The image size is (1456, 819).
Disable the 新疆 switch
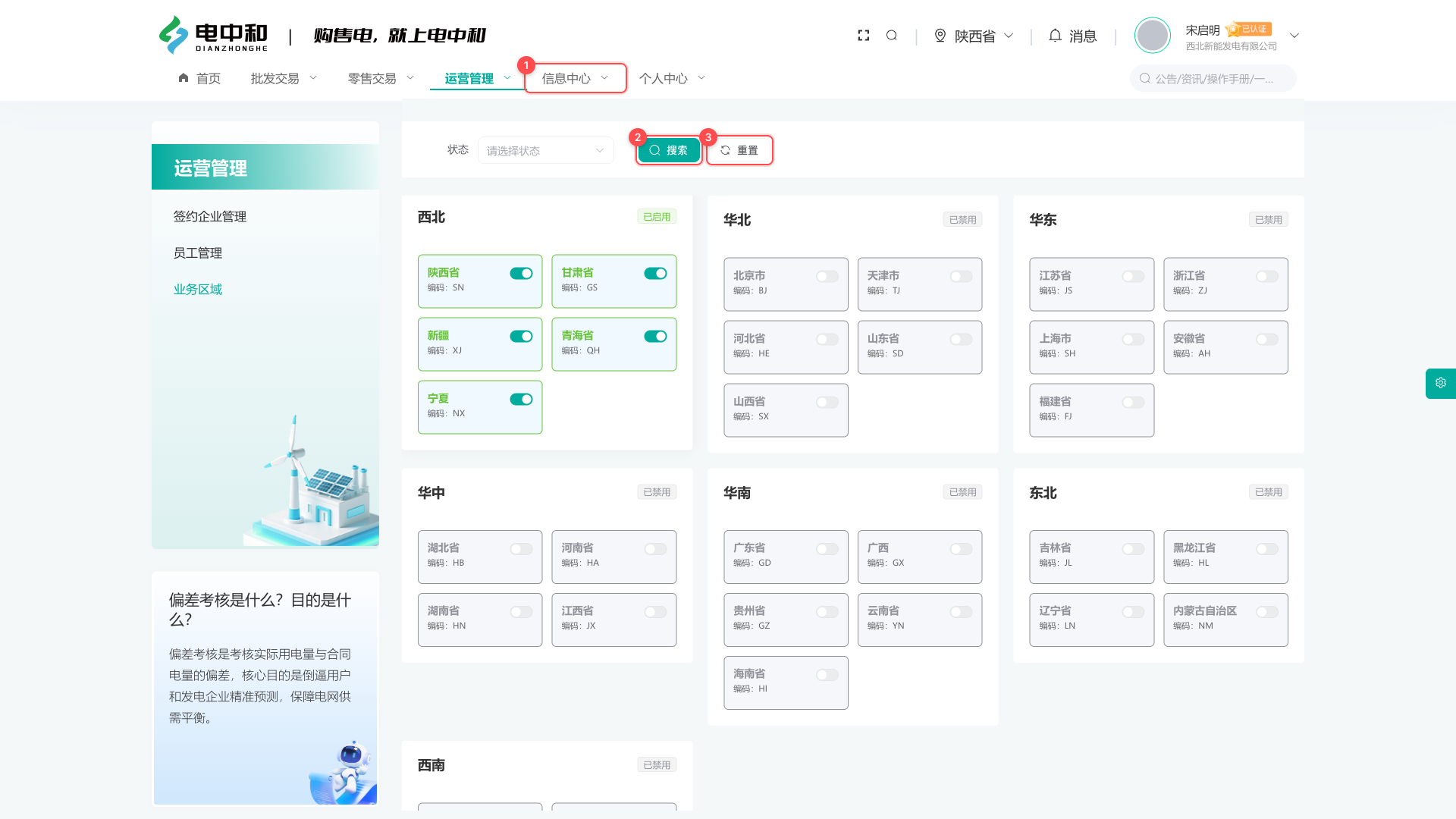click(521, 337)
